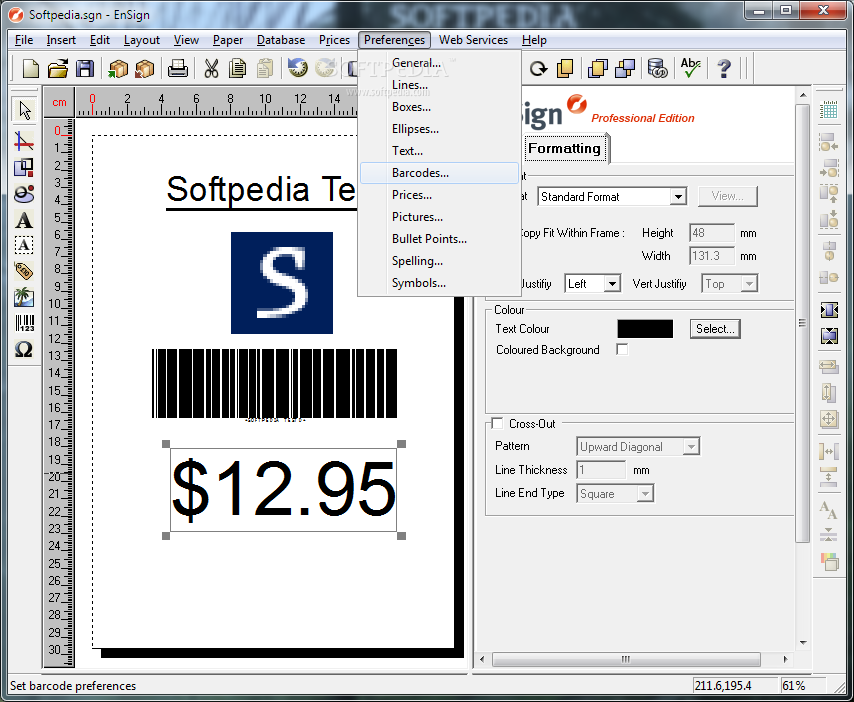Open the Standard Format dropdown
854x702 pixels.
coord(678,197)
